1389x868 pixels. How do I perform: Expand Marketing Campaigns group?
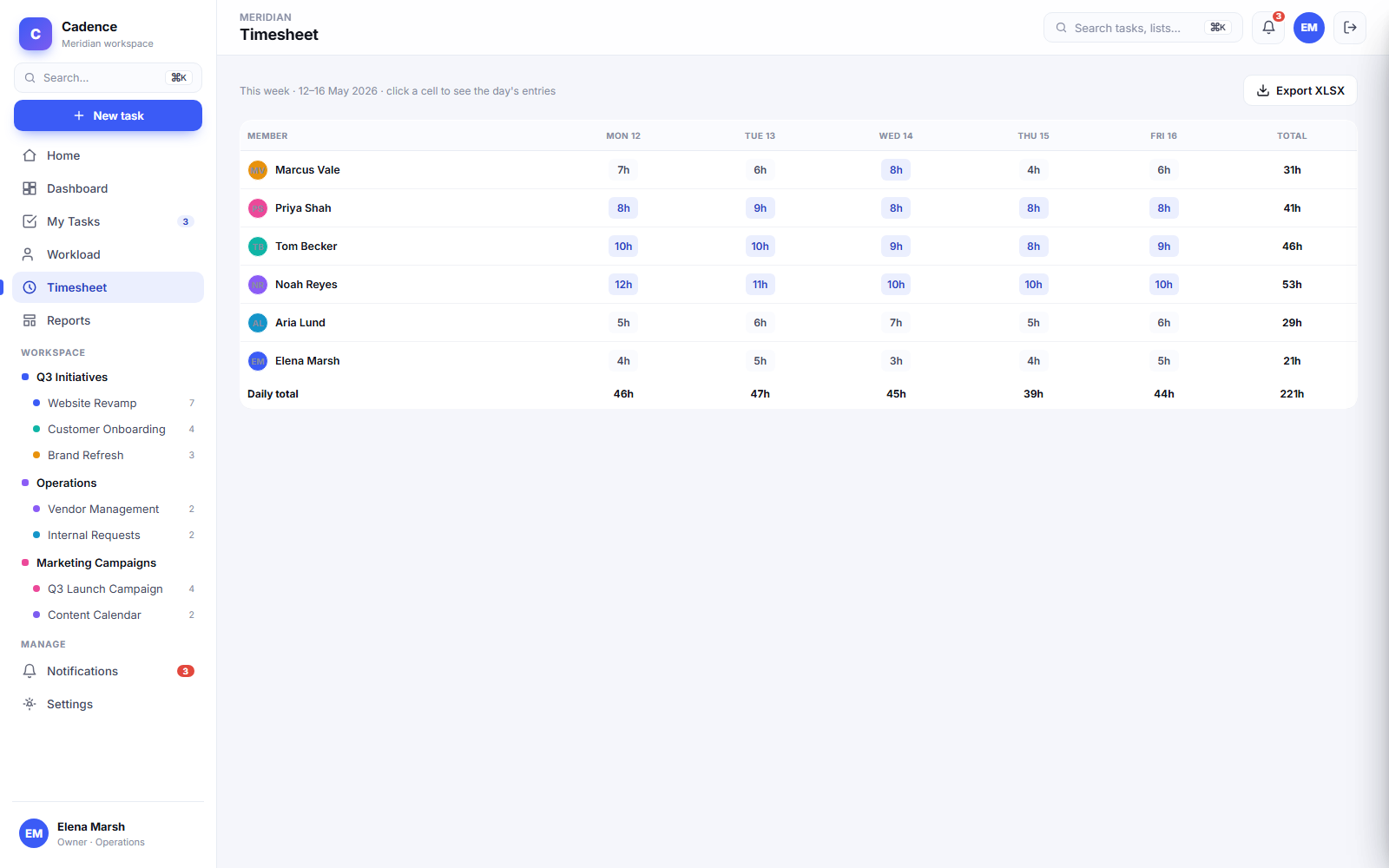click(108, 562)
